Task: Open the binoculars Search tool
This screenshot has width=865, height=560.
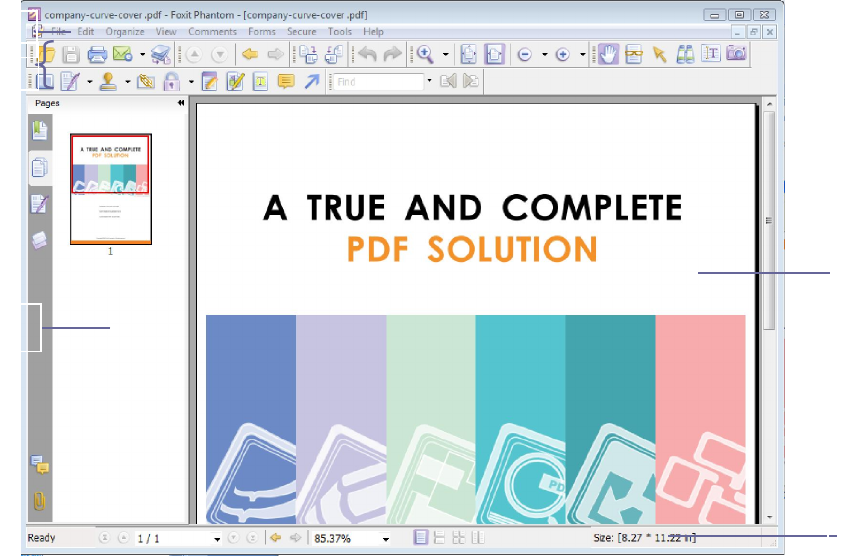Action: [685, 54]
